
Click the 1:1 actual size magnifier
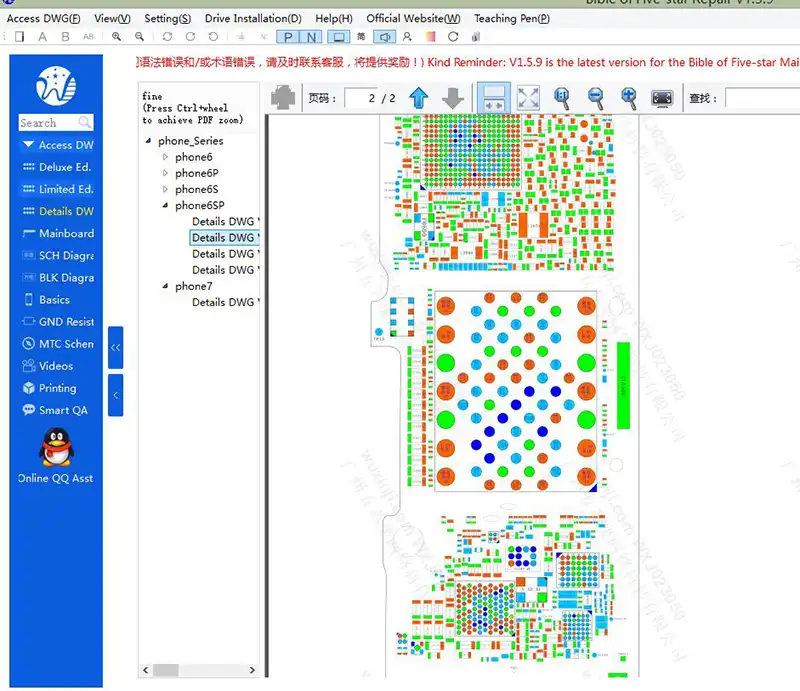[562, 97]
